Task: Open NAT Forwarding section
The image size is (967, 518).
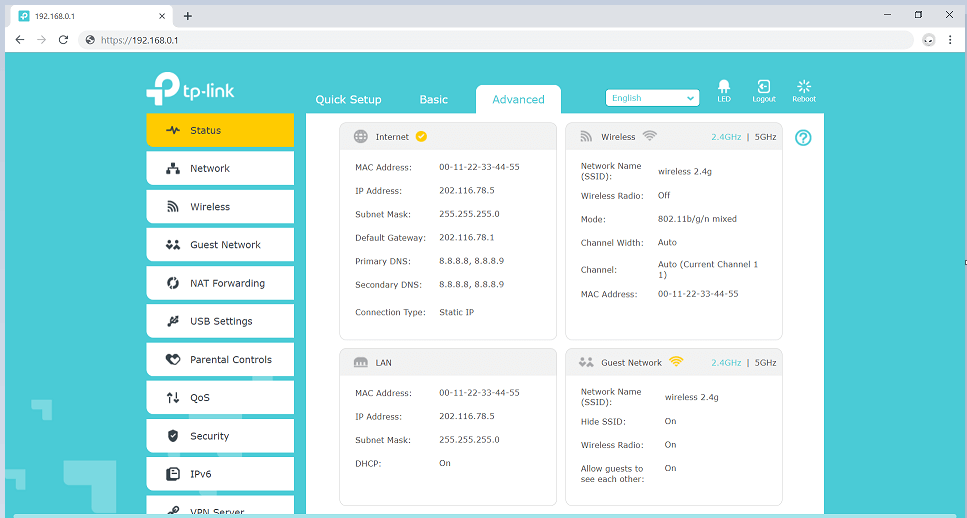Action: pos(220,283)
